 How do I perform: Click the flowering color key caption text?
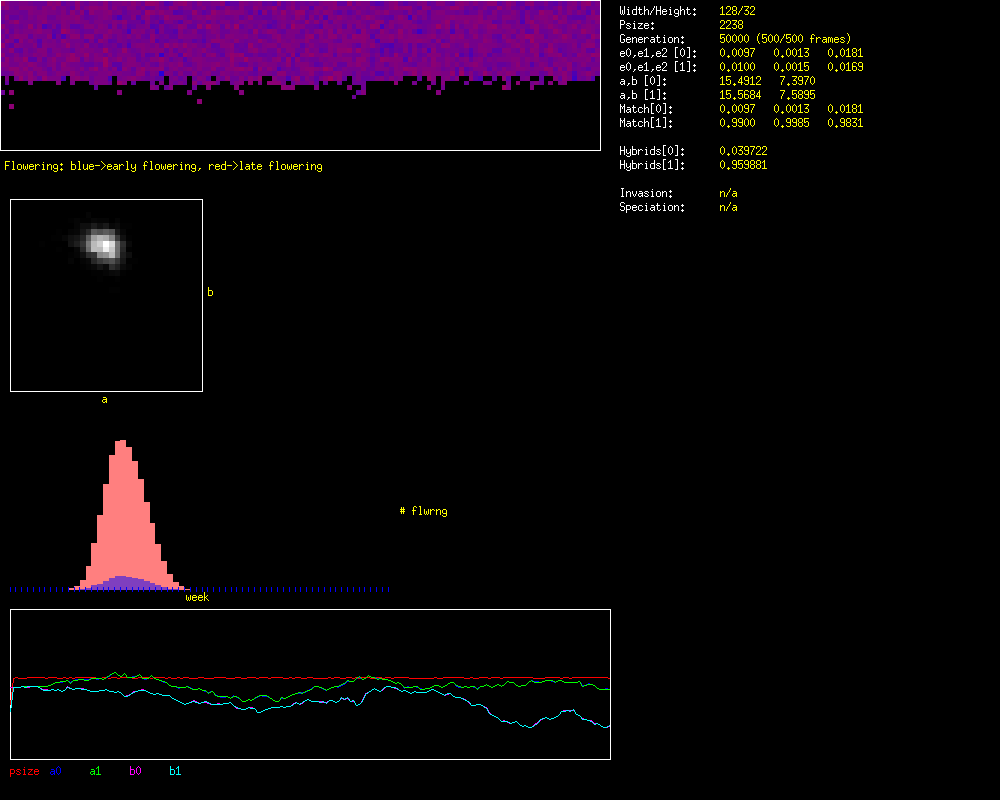tap(163, 166)
